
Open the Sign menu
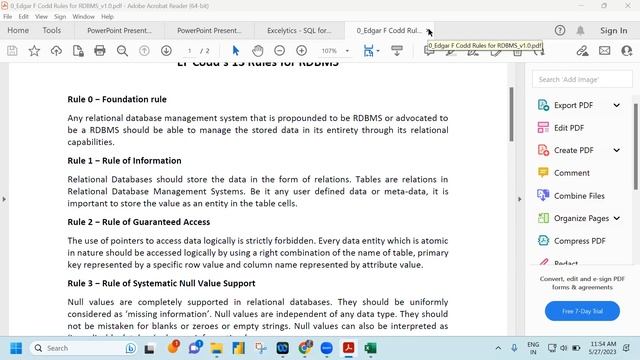click(x=60, y=17)
